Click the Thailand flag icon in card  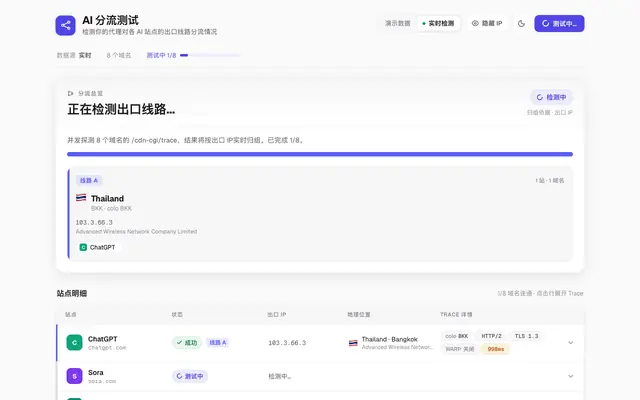point(81,198)
